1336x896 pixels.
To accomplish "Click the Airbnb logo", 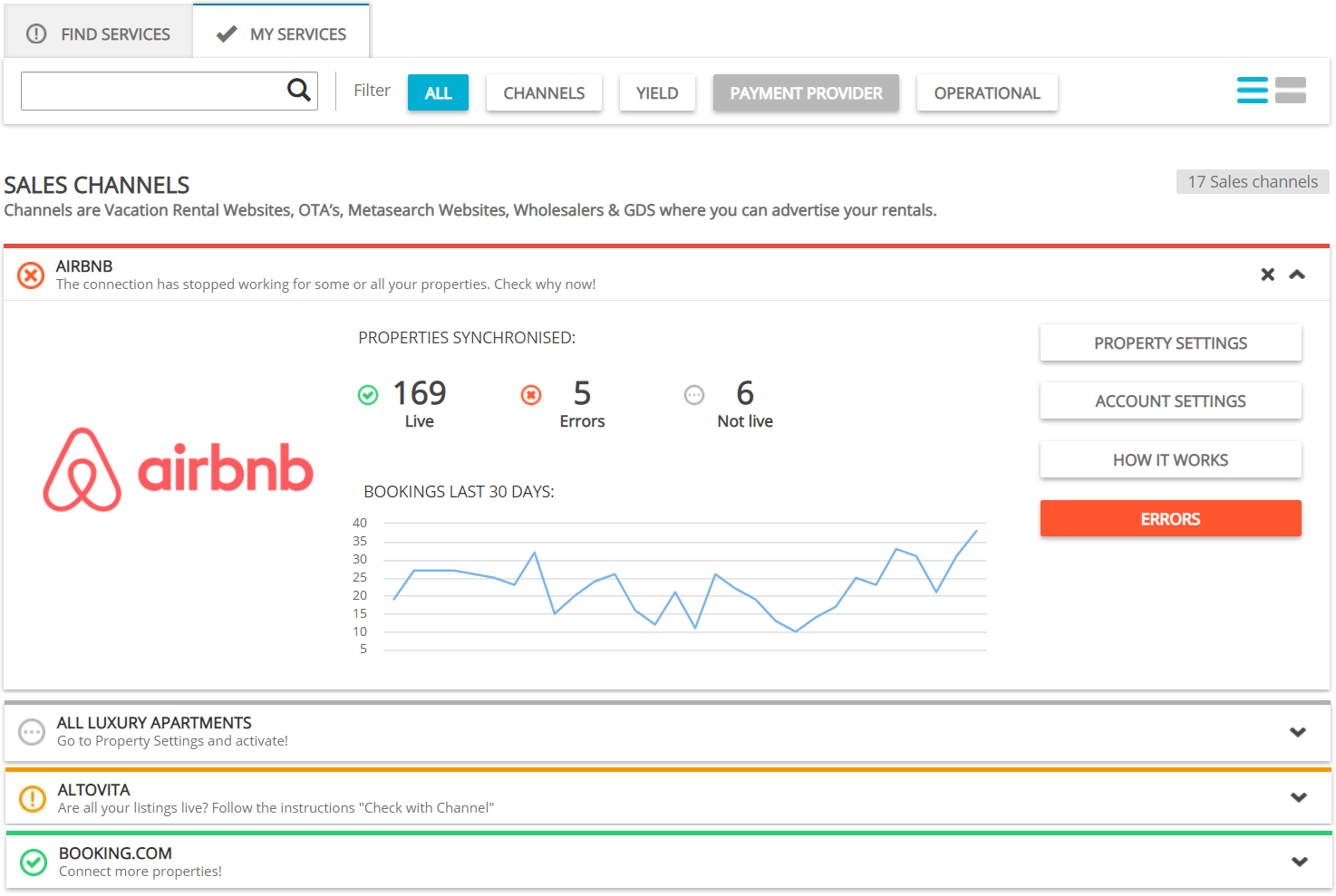I will click(x=179, y=469).
